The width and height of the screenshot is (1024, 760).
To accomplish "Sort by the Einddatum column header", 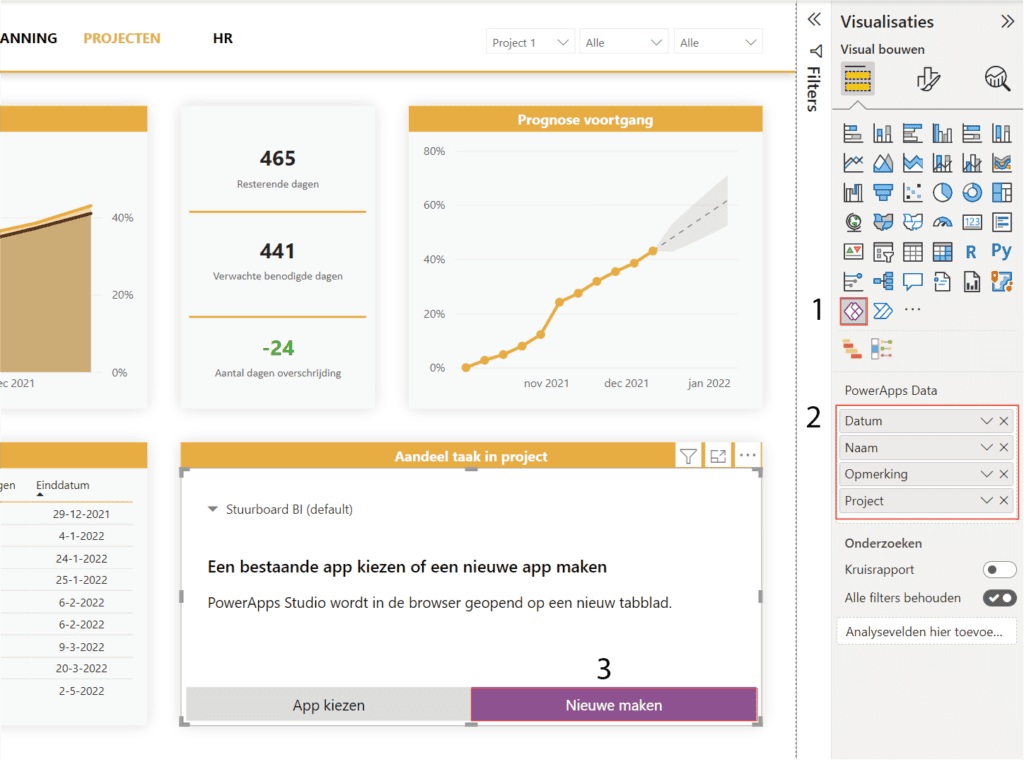I will (x=63, y=485).
